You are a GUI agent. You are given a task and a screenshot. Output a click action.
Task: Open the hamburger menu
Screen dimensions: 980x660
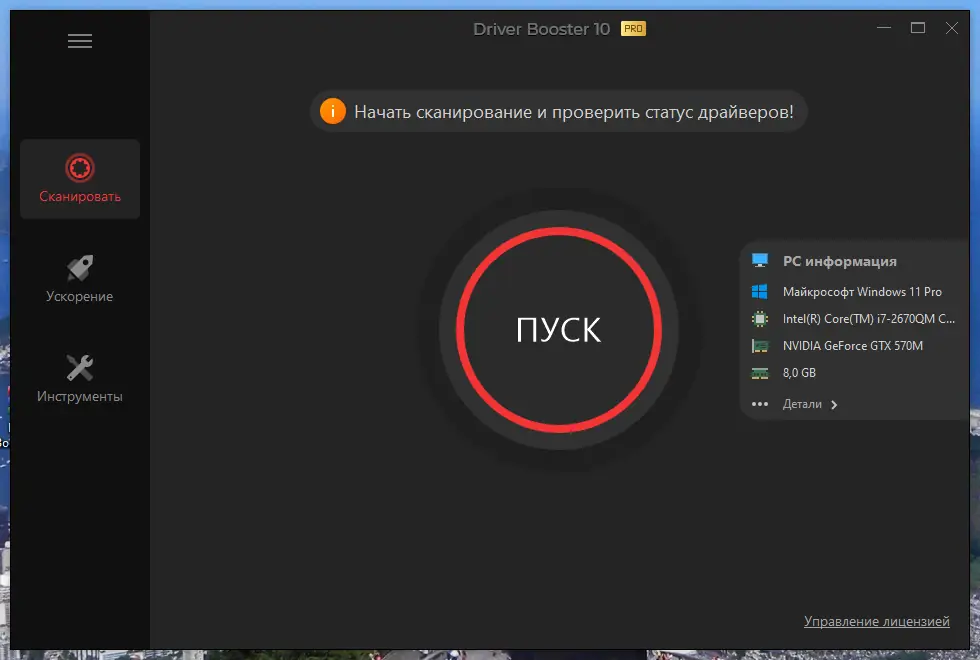point(79,40)
